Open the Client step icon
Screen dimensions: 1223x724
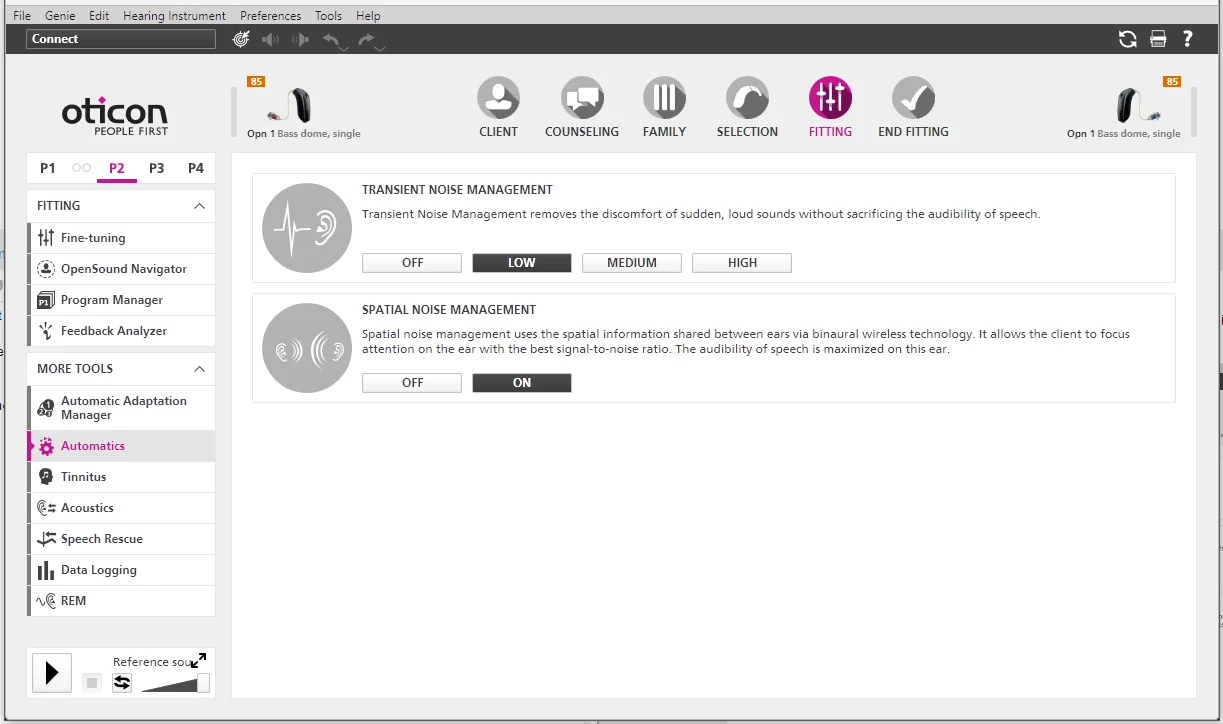click(x=498, y=98)
